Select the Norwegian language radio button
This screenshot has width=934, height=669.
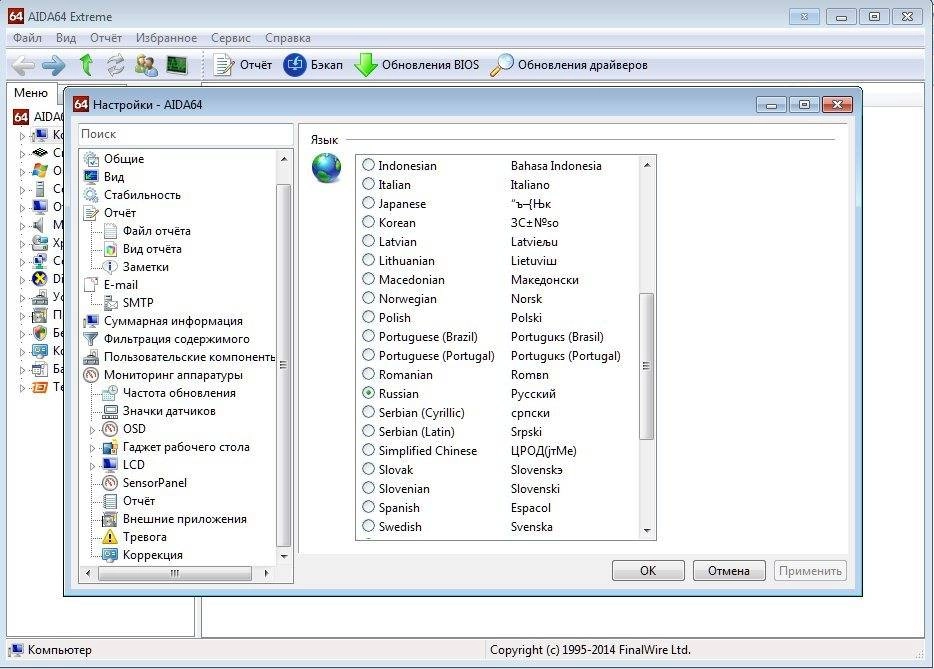pyautogui.click(x=369, y=298)
